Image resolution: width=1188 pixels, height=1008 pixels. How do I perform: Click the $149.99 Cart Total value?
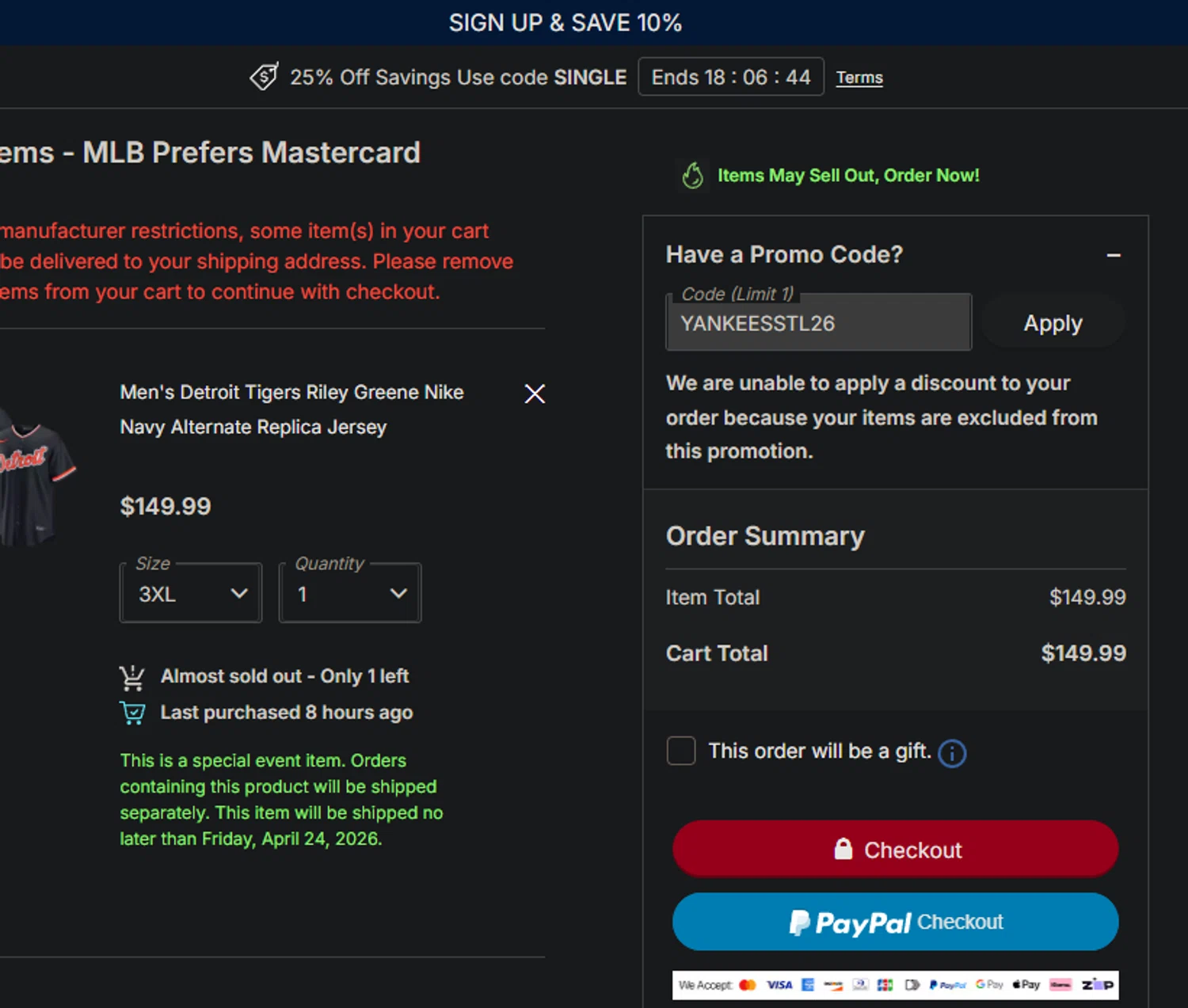click(x=1083, y=653)
